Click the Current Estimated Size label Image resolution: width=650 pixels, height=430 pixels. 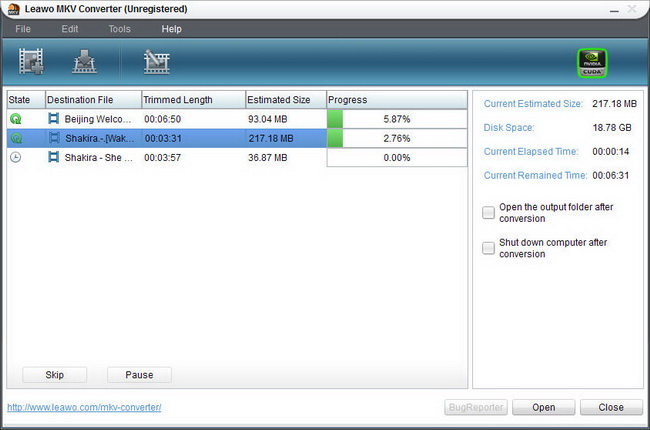click(533, 104)
